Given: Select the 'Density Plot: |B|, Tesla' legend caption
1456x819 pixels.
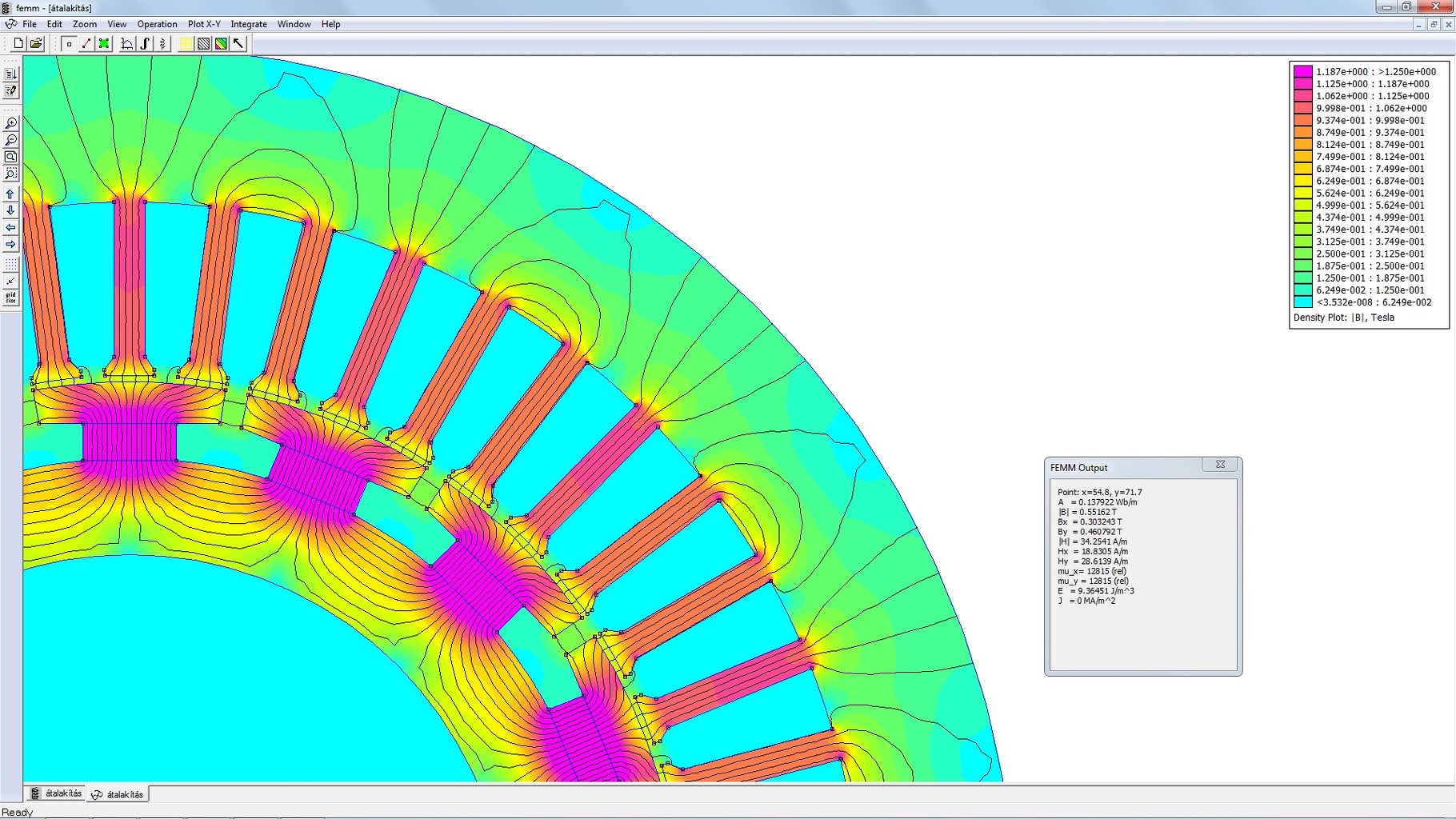Looking at the screenshot, I should pyautogui.click(x=1344, y=318).
